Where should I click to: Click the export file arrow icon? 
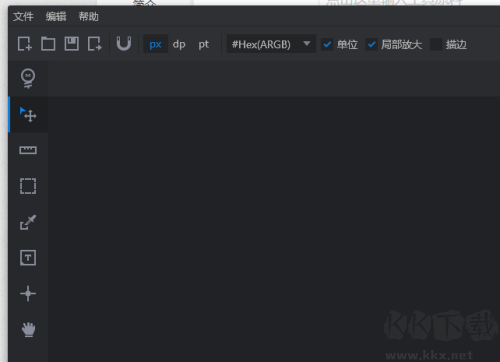[x=95, y=44]
